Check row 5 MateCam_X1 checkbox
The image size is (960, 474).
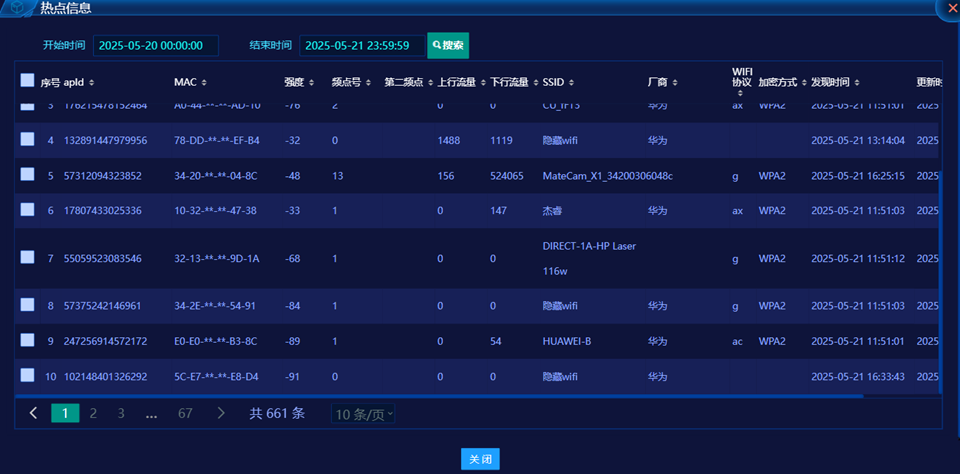(x=27, y=175)
